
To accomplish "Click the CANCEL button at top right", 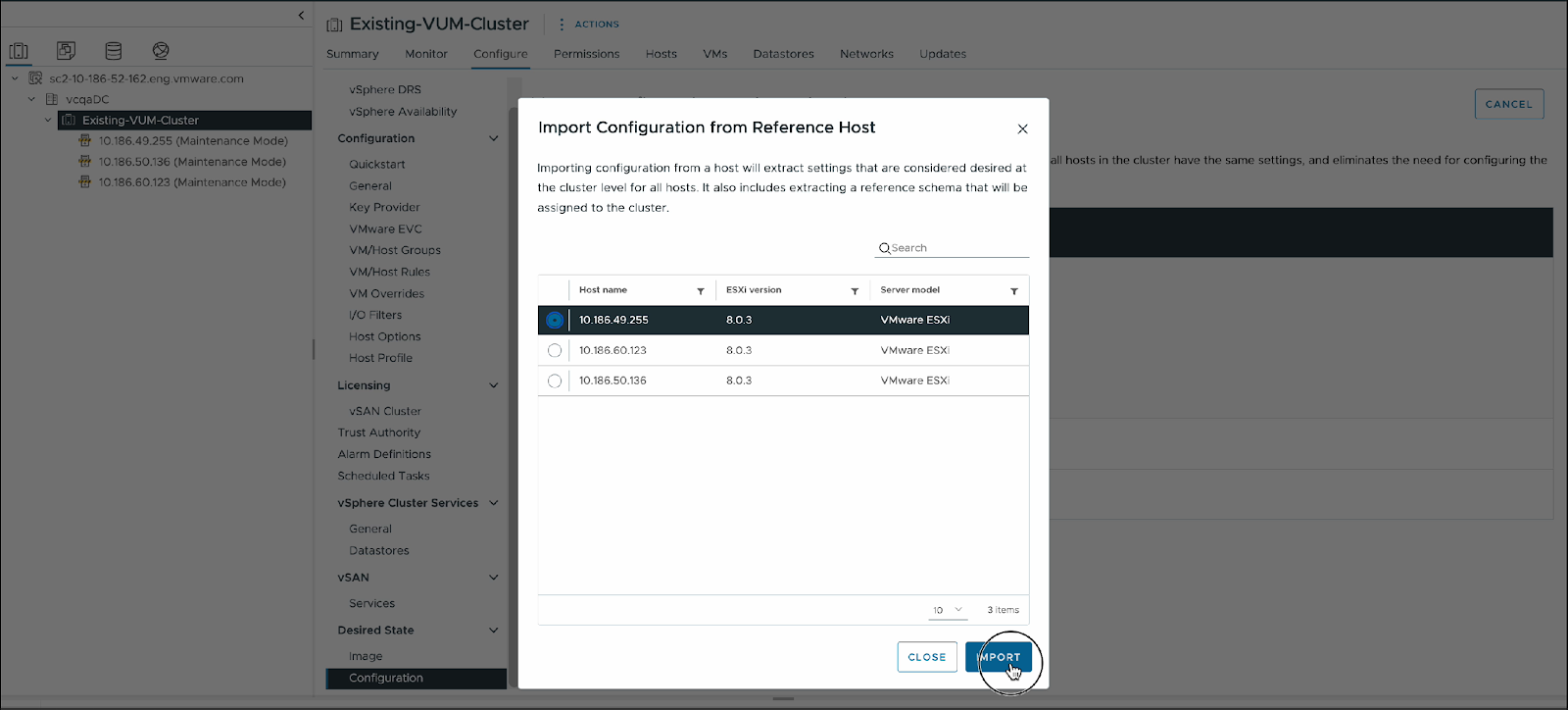I will point(1509,104).
